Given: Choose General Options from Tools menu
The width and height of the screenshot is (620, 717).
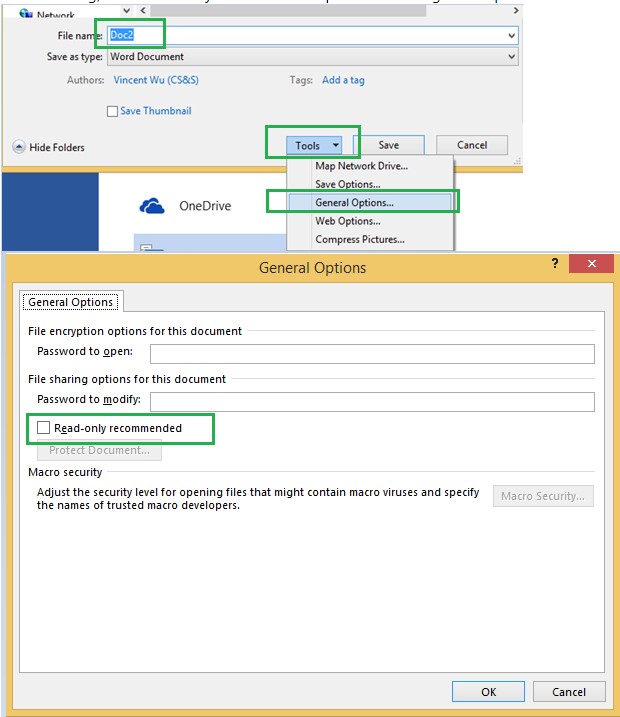Looking at the screenshot, I should pos(370,203).
